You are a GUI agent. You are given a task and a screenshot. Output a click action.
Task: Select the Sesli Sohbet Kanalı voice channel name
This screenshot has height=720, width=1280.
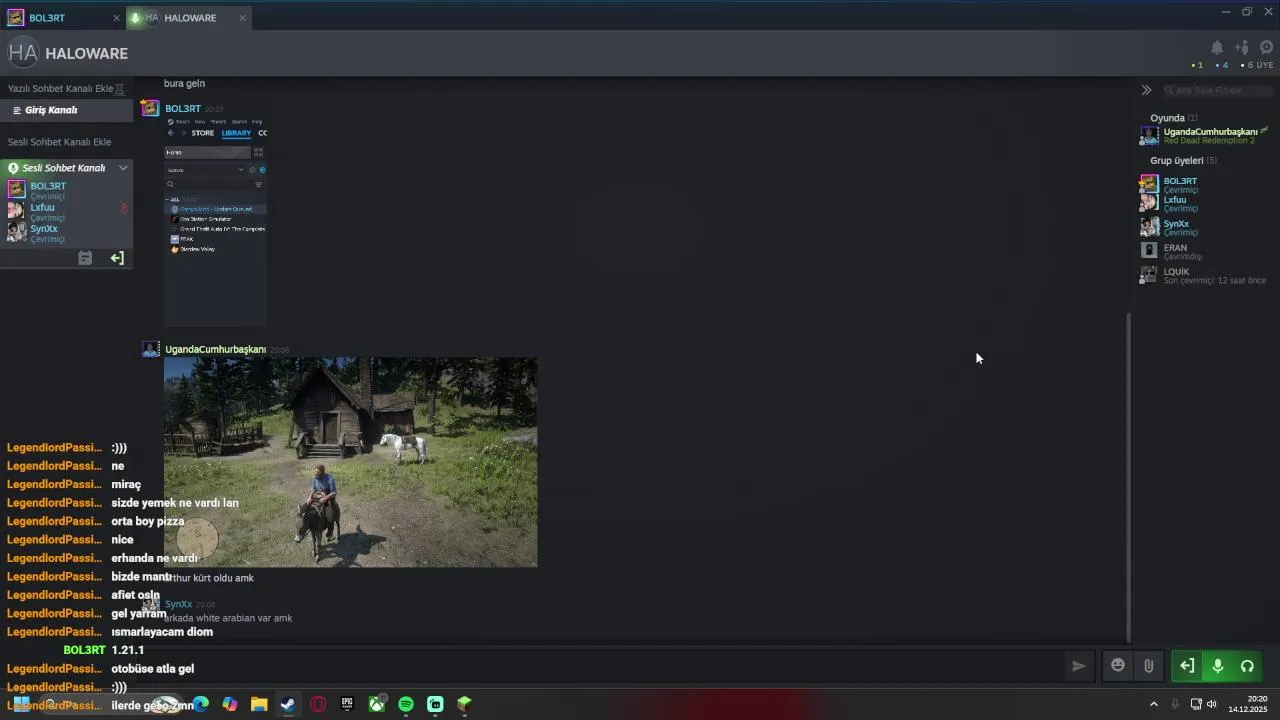pyautogui.click(x=63, y=168)
